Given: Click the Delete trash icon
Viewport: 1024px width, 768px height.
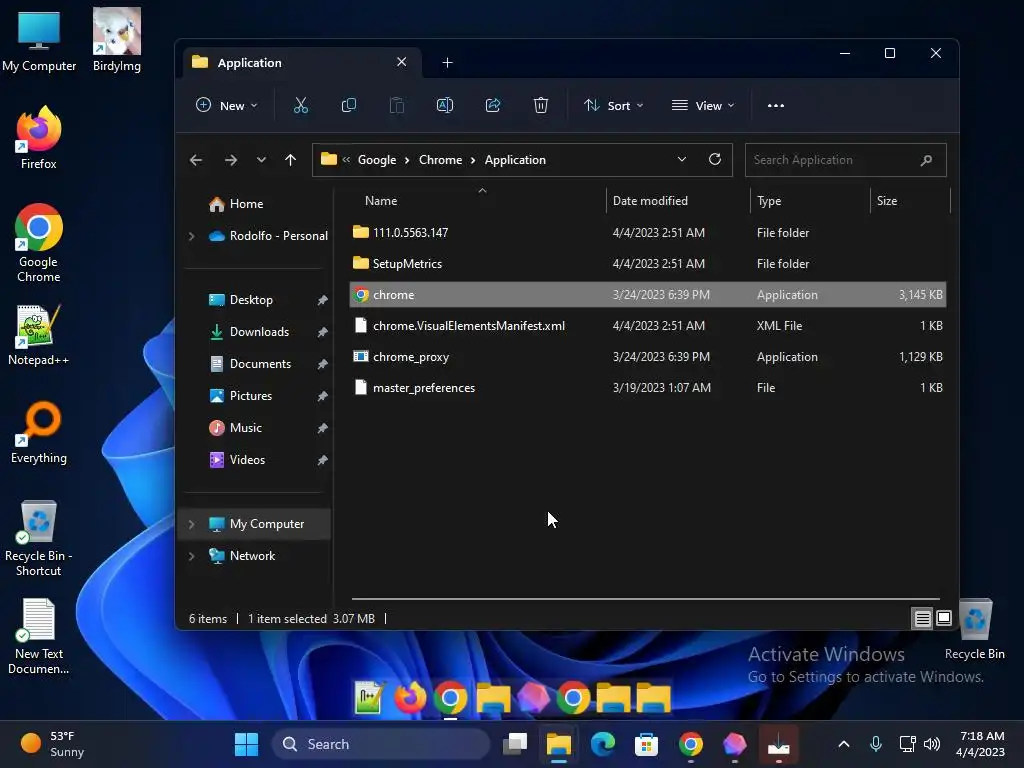Looking at the screenshot, I should click(x=541, y=105).
